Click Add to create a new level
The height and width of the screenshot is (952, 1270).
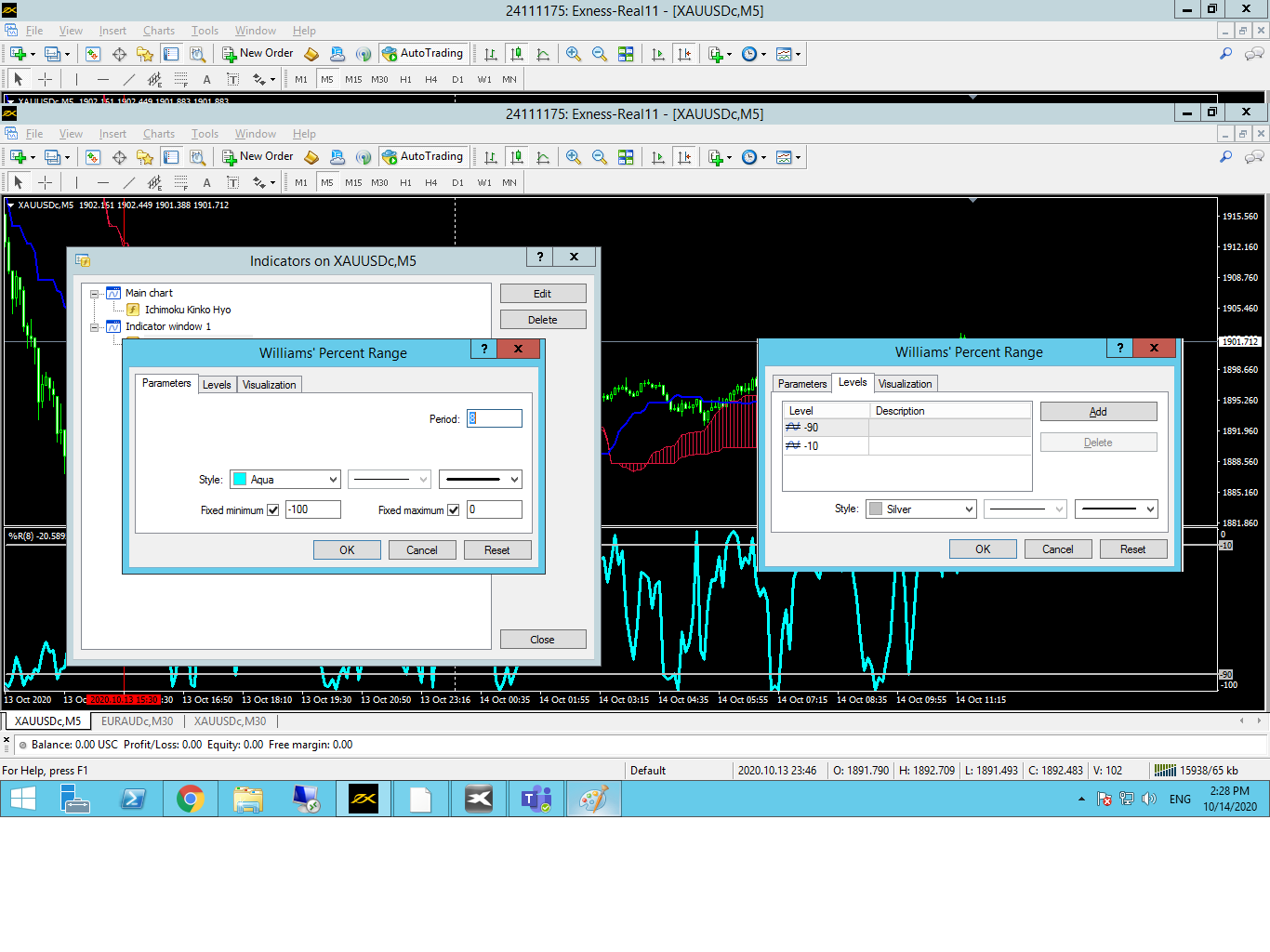pos(1098,412)
